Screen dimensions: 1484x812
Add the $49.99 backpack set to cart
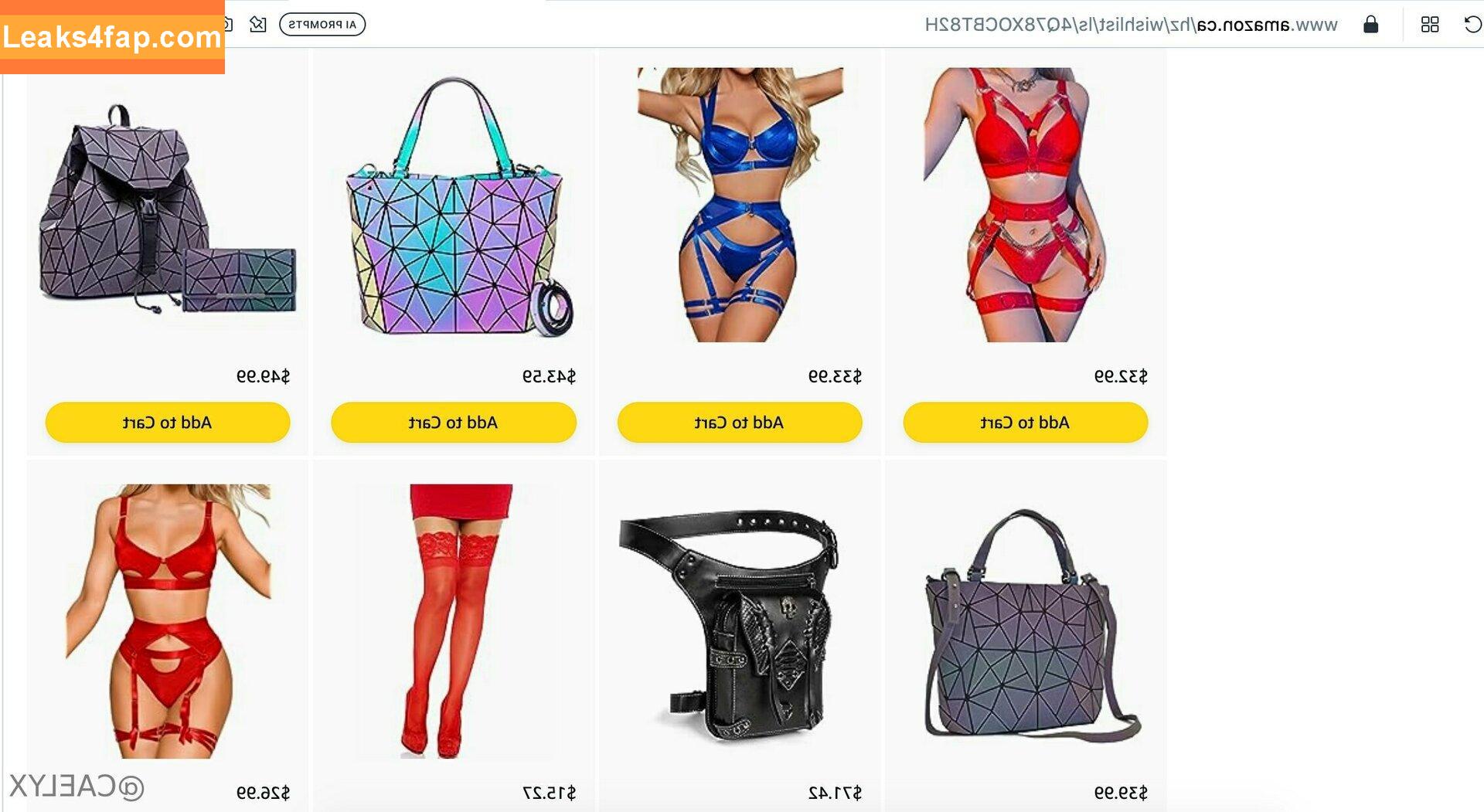point(168,423)
